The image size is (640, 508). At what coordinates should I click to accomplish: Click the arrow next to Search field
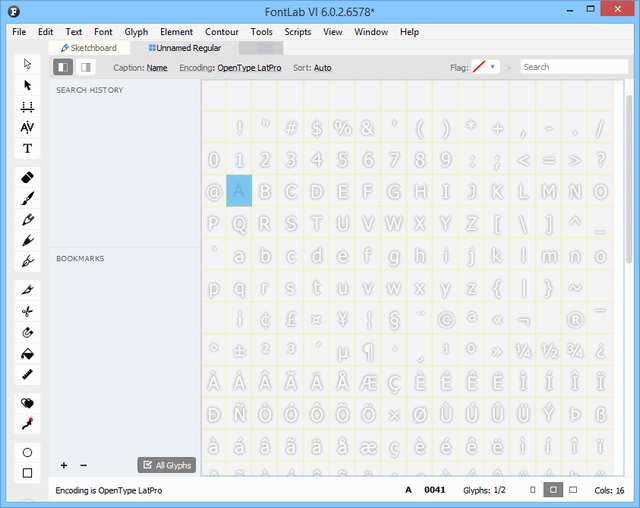click(509, 68)
